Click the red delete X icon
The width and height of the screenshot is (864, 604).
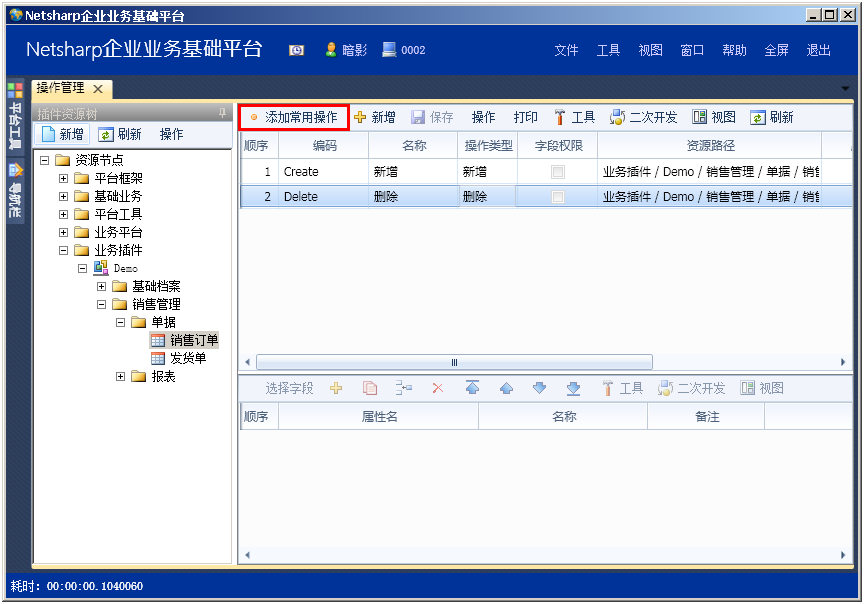(x=438, y=389)
